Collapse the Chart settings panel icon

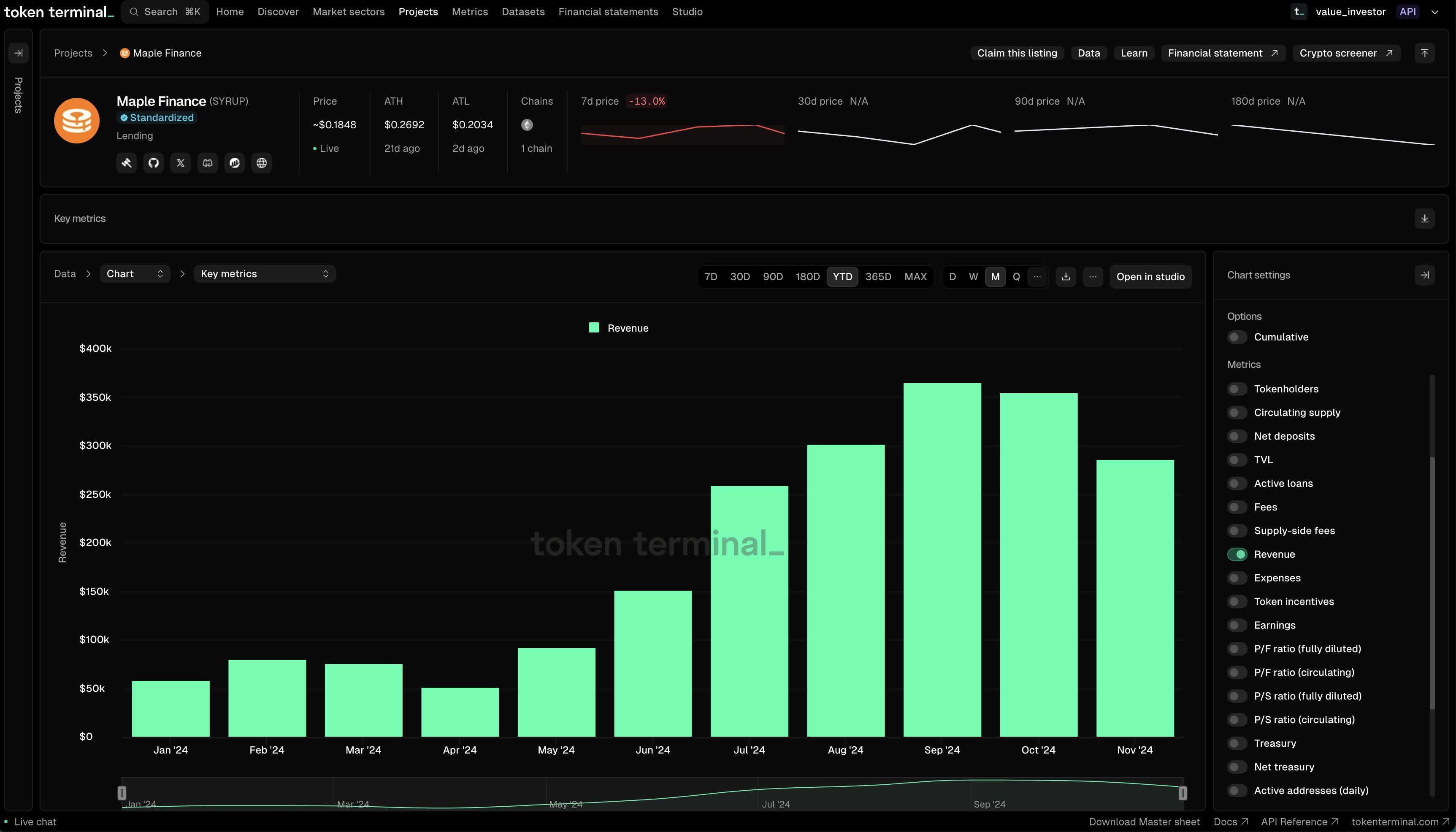click(x=1424, y=275)
